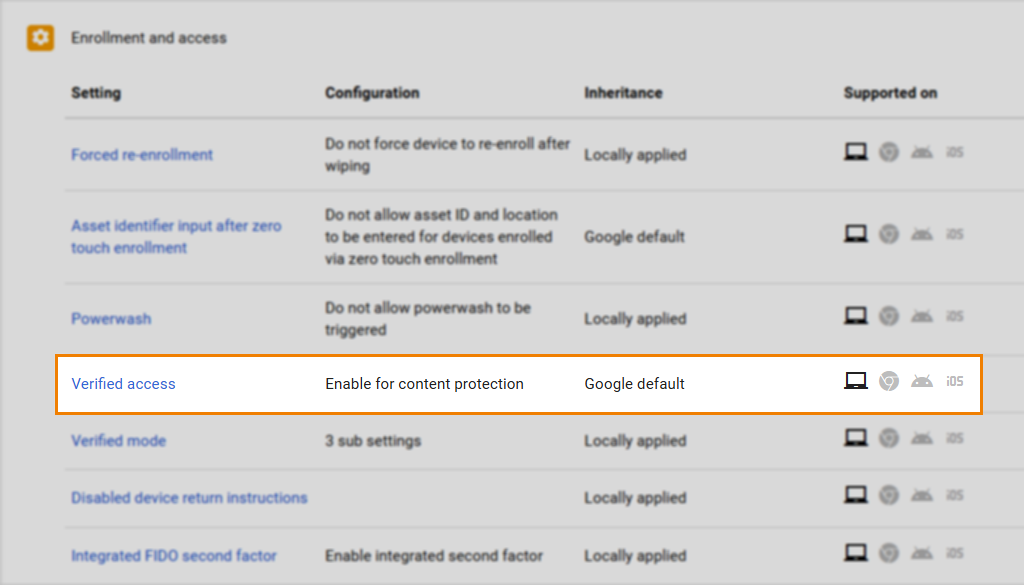
Task: Open the Powerwash setting
Action: coord(111,319)
